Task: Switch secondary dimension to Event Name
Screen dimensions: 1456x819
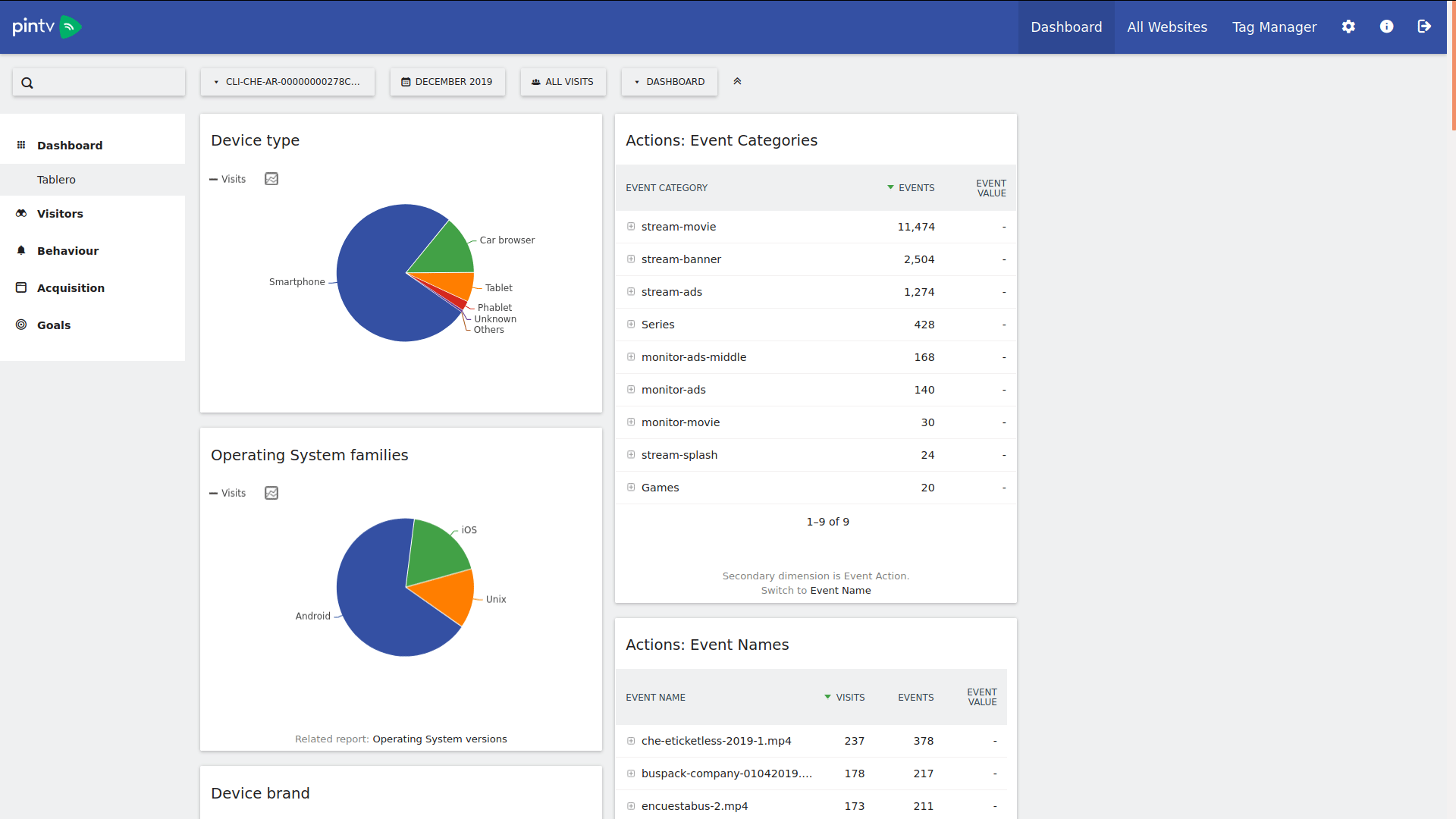Action: click(840, 591)
